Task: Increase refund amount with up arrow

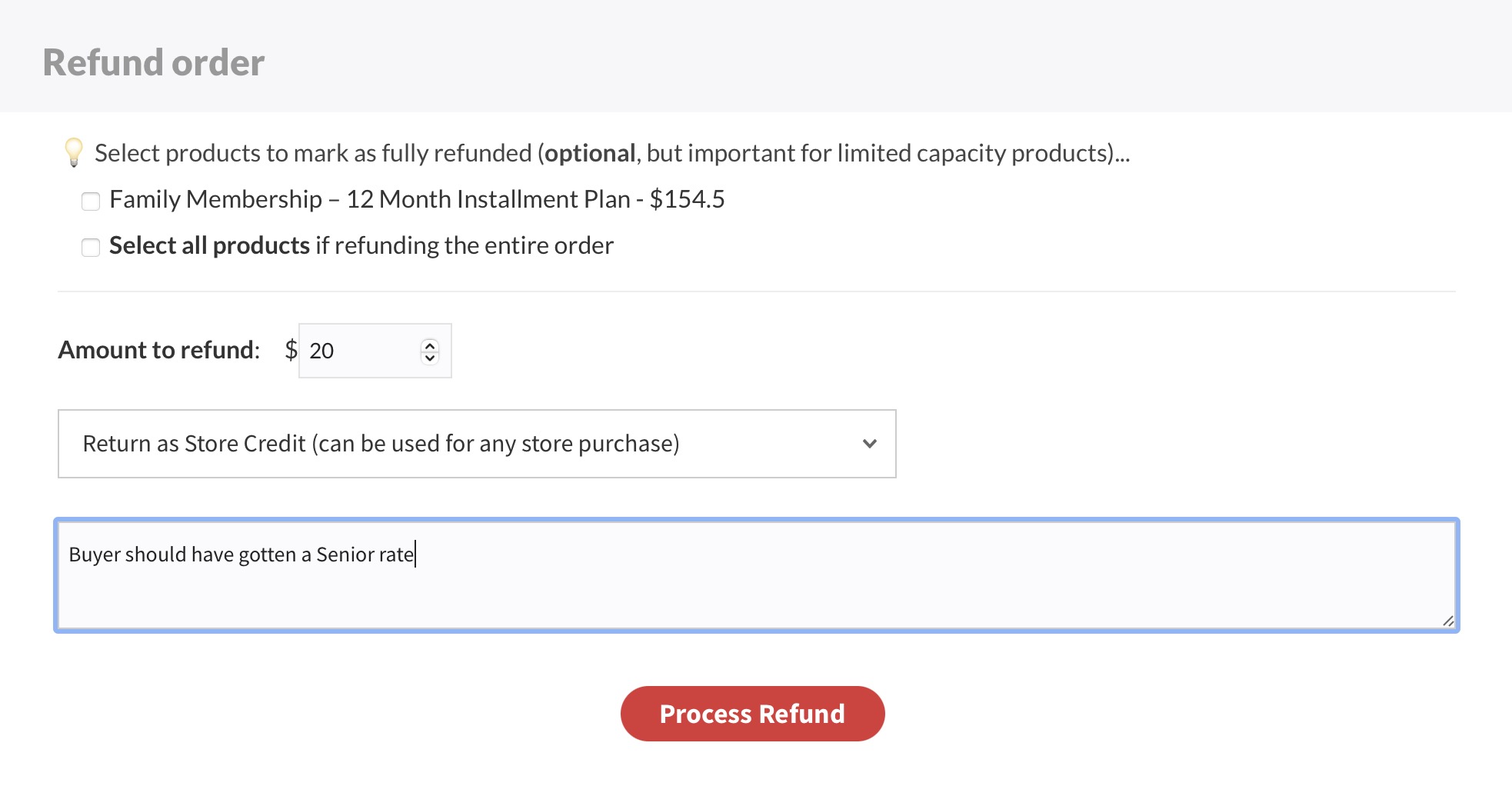Action: [430, 345]
